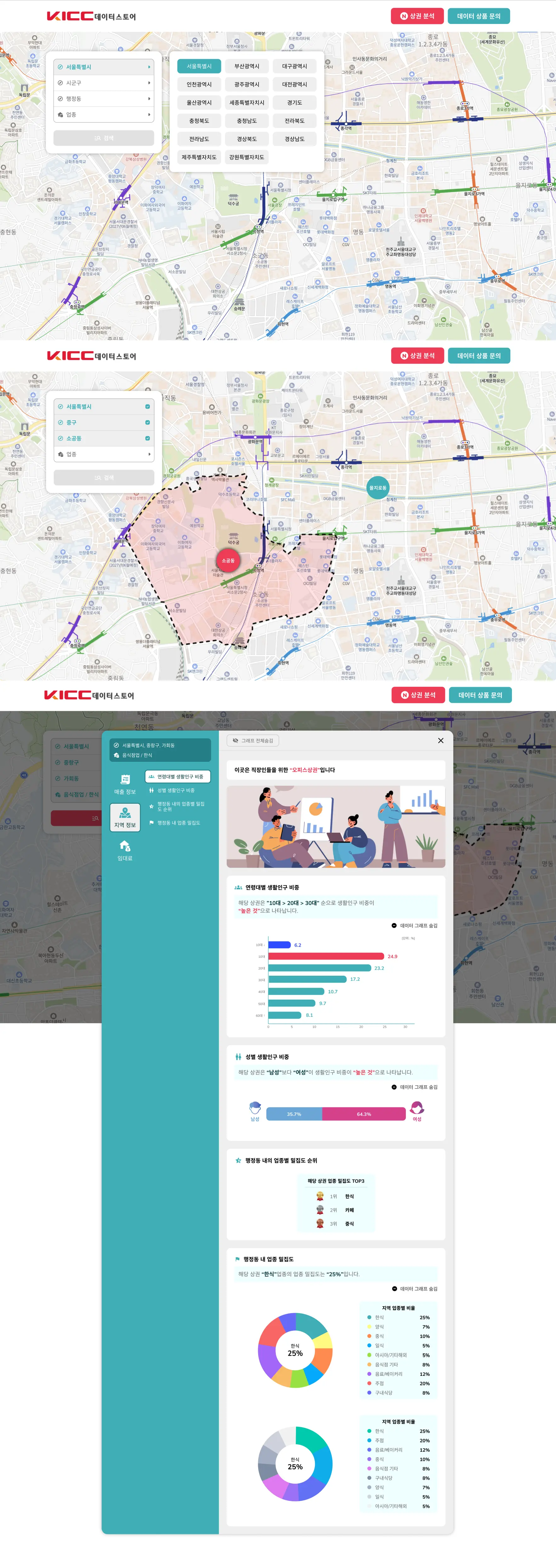Click the red 소공동 map marker

[x=228, y=560]
